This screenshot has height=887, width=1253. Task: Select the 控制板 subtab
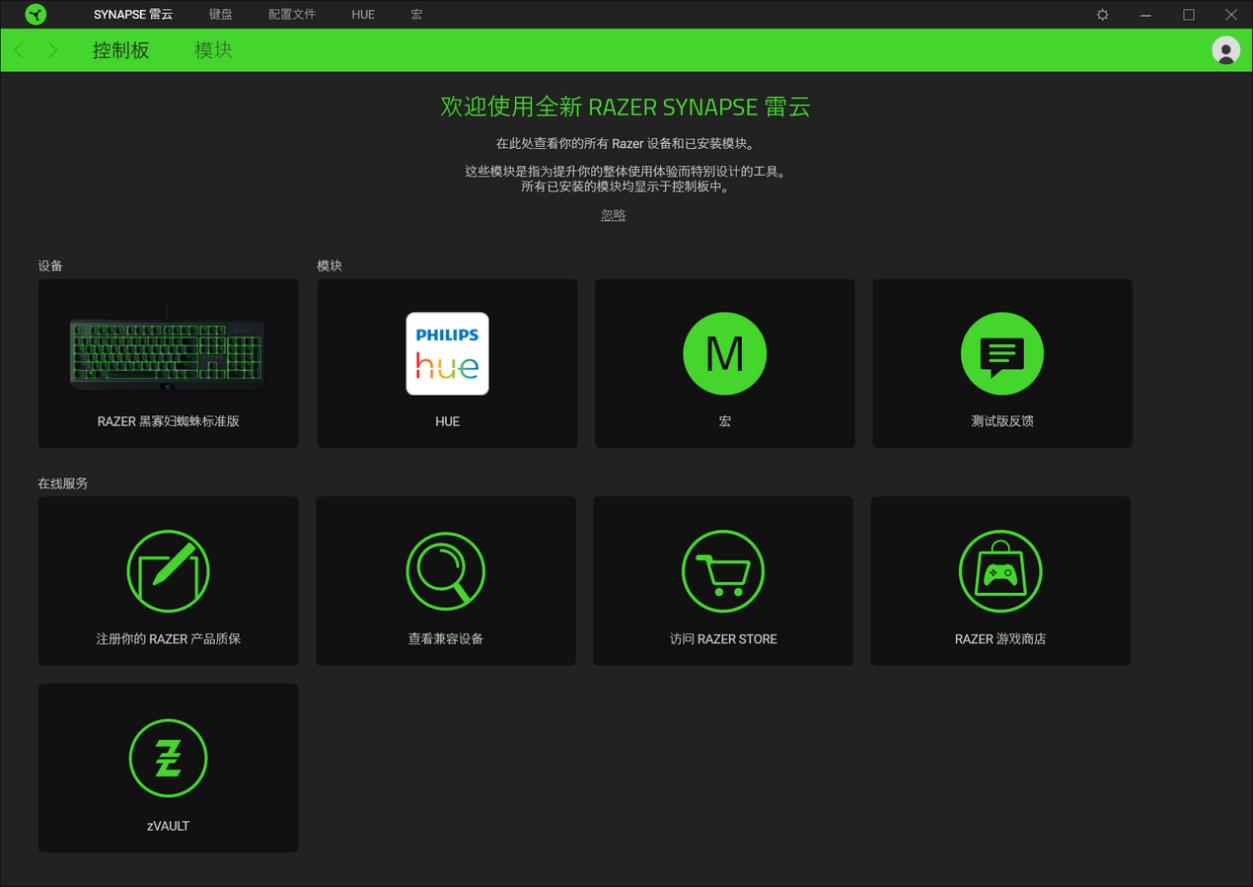point(121,50)
